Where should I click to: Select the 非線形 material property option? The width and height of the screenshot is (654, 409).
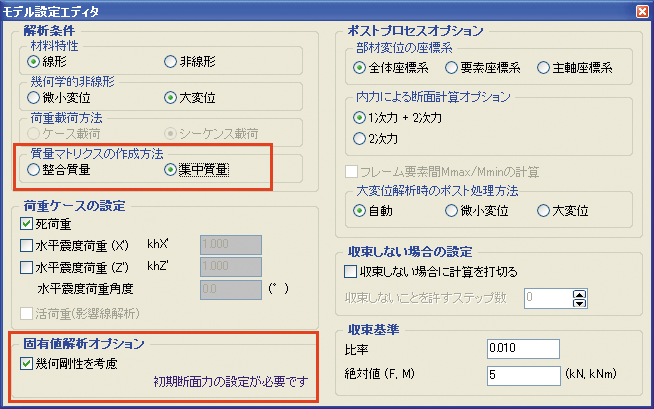click(170, 62)
